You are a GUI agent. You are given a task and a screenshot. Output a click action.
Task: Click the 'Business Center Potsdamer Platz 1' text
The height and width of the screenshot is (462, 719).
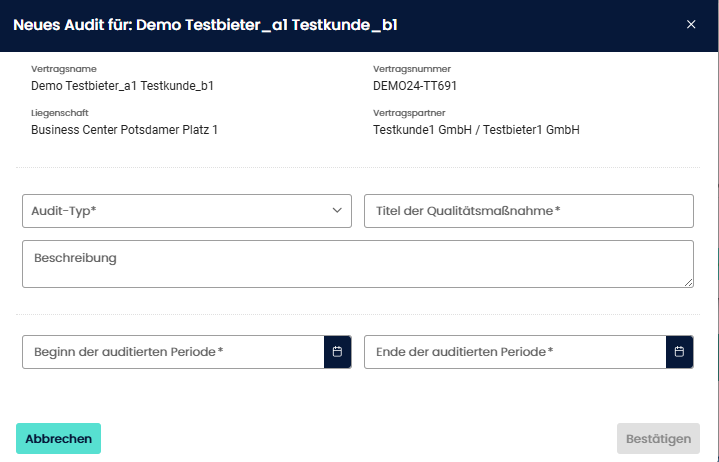(x=124, y=130)
